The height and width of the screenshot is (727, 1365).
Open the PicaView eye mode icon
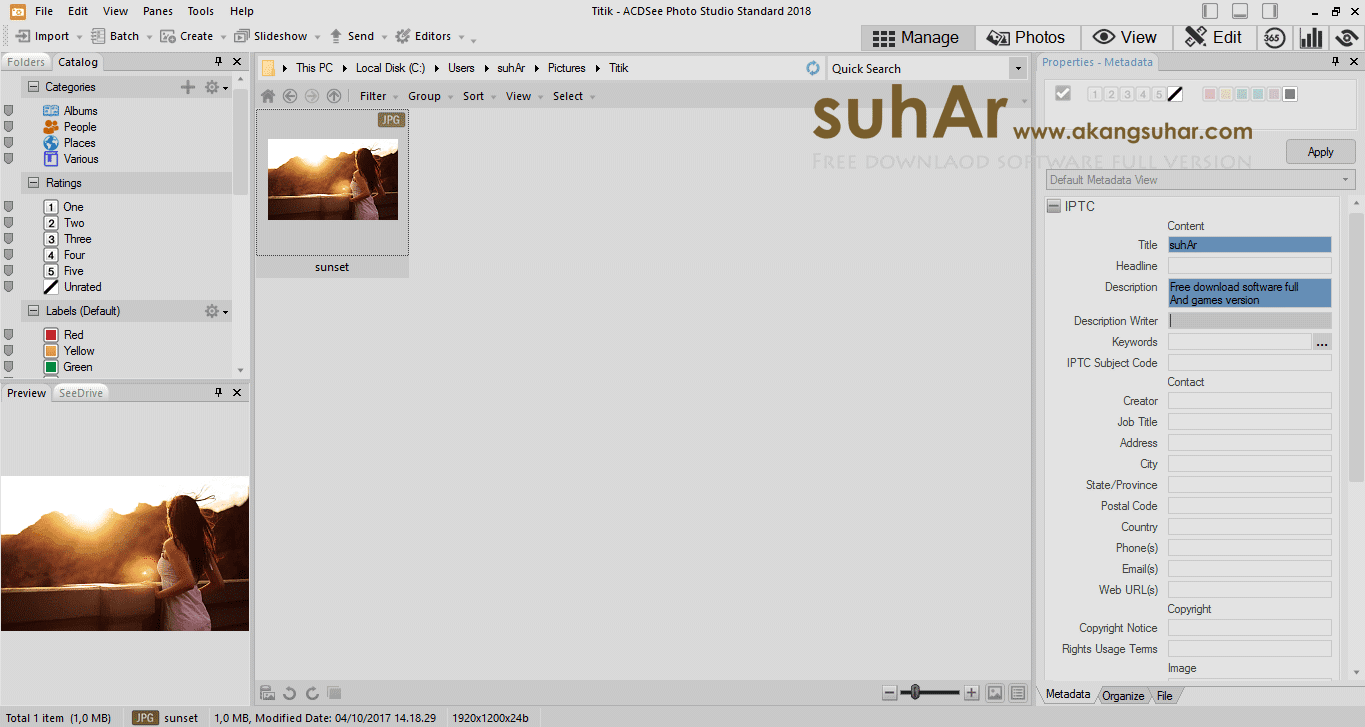[x=1346, y=38]
